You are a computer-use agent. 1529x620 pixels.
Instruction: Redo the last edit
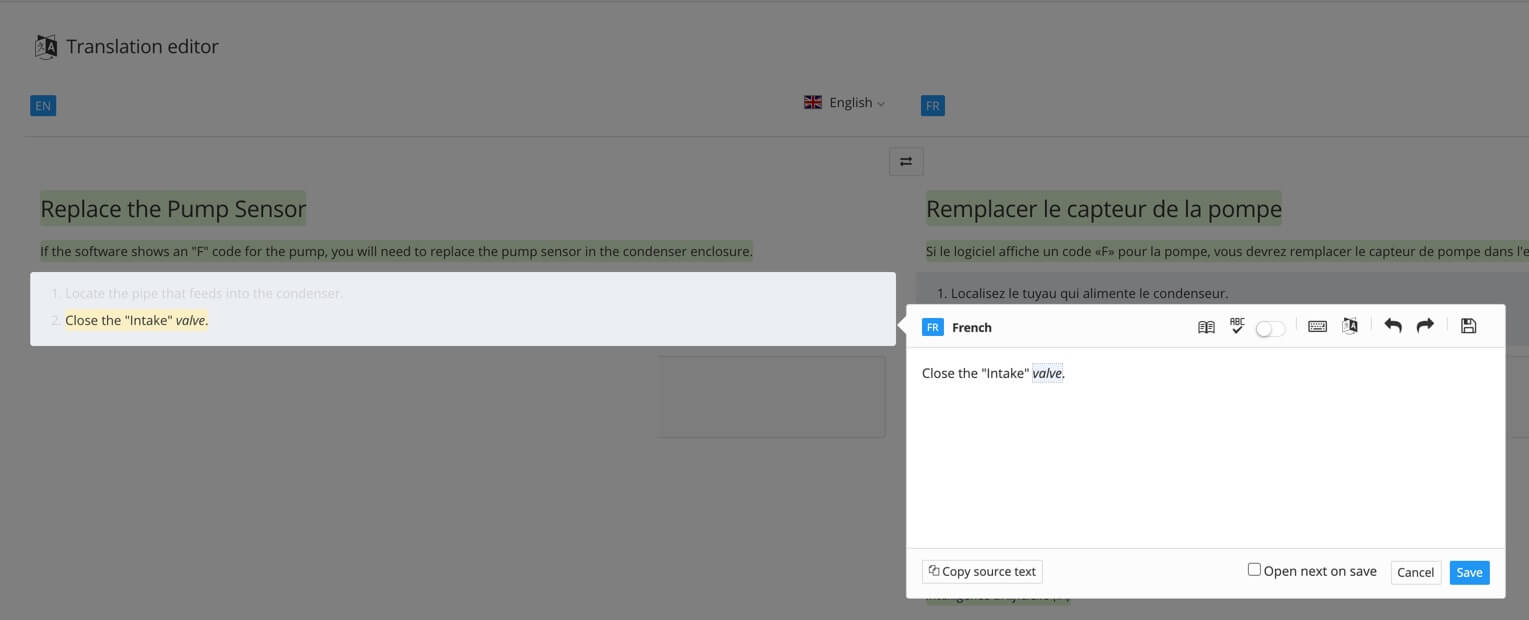1425,326
